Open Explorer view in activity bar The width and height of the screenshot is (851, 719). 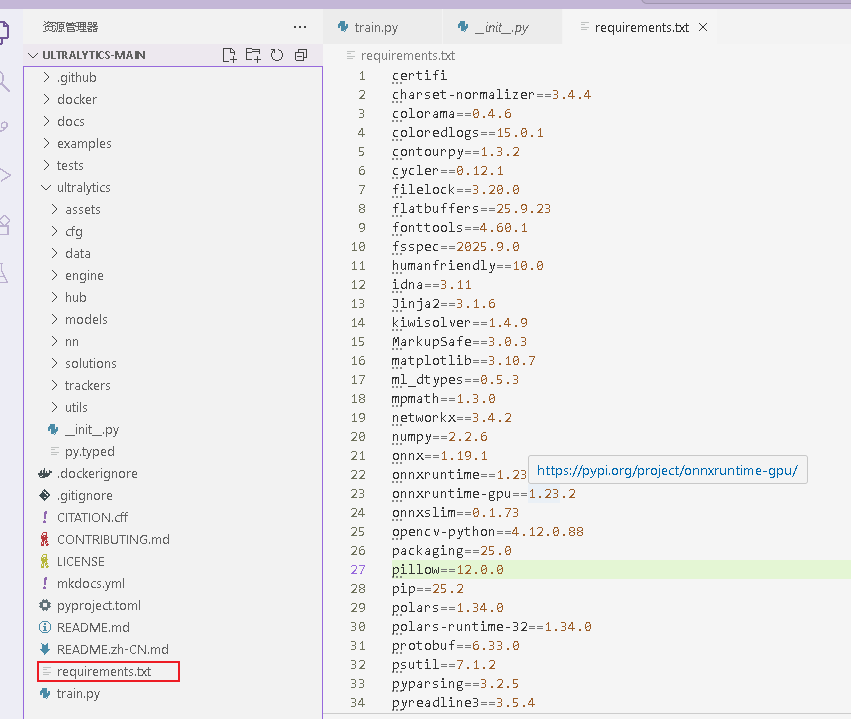point(4,33)
